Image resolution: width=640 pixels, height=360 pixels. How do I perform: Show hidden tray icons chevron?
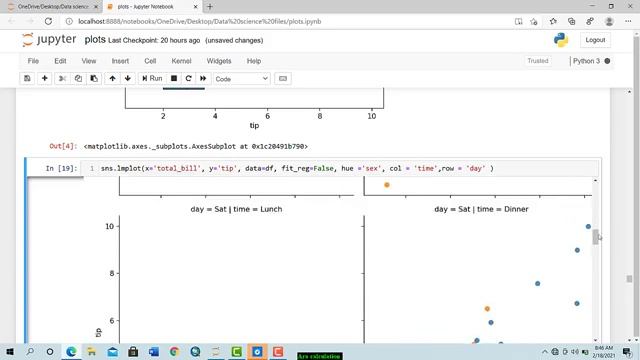point(544,352)
